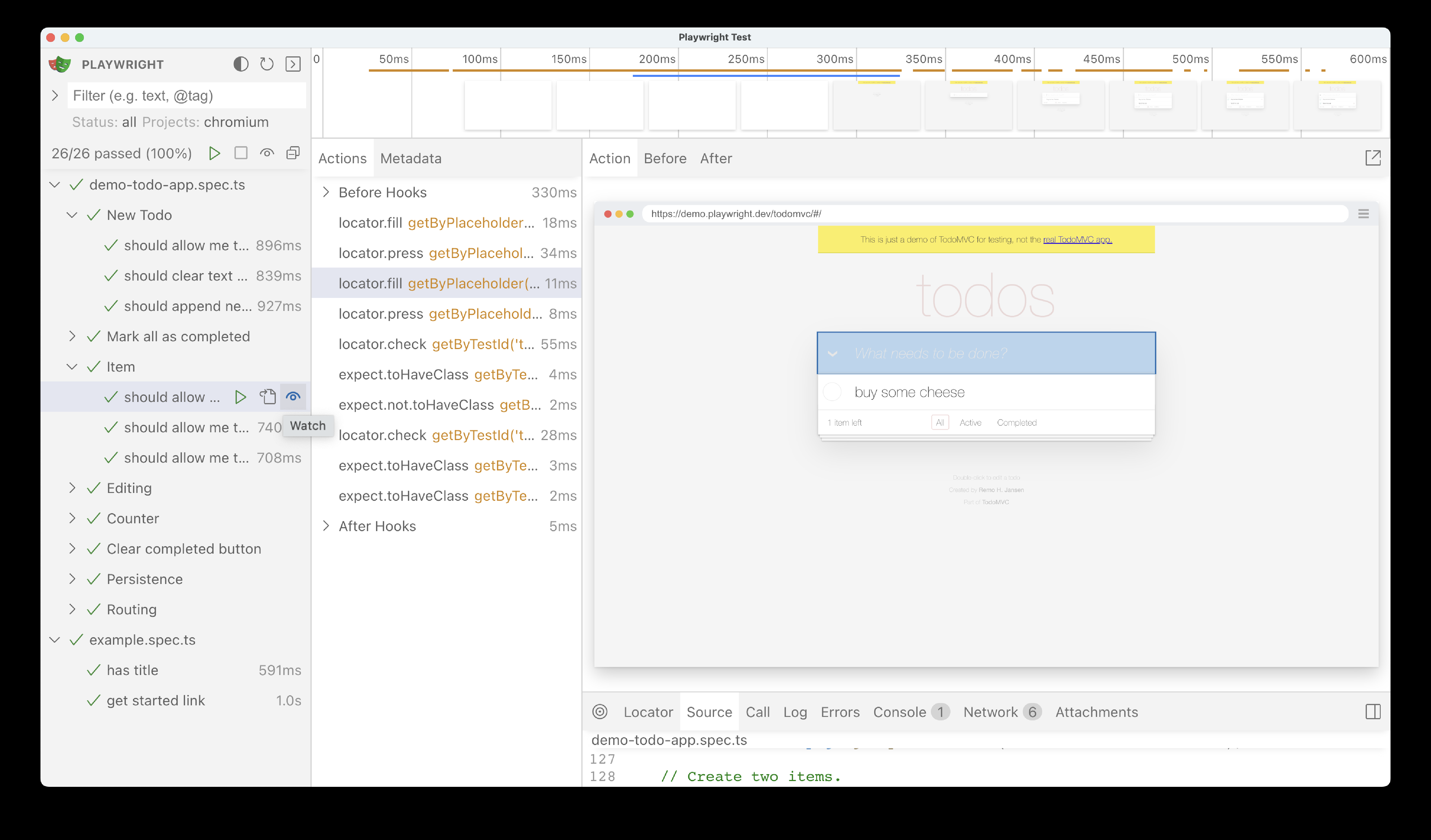Screen dimensions: 1431x840
Task: Open snapshot in new window icon
Action: pyautogui.click(x=1373, y=158)
